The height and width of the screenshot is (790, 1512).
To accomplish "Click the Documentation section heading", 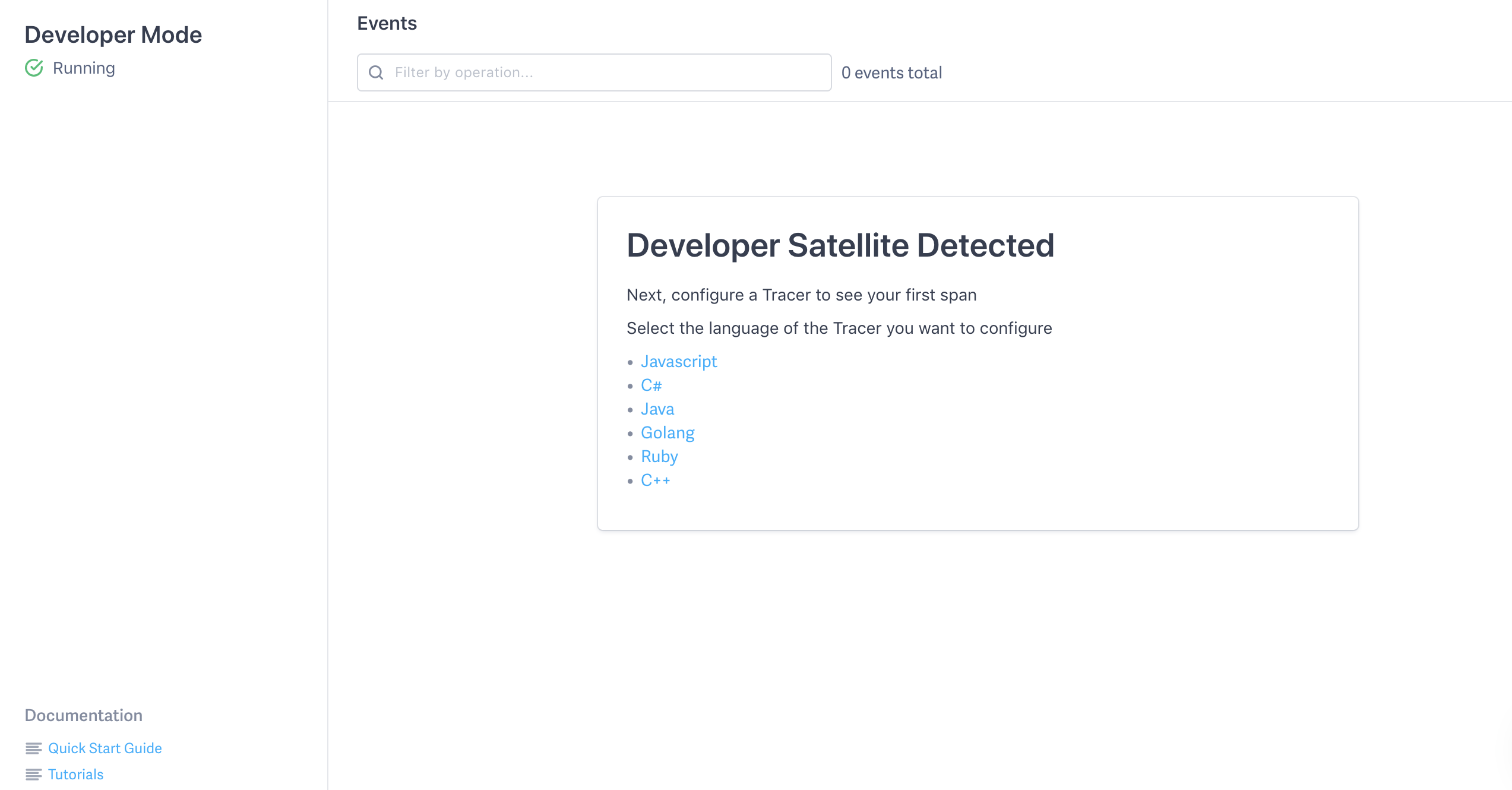I will tap(83, 715).
